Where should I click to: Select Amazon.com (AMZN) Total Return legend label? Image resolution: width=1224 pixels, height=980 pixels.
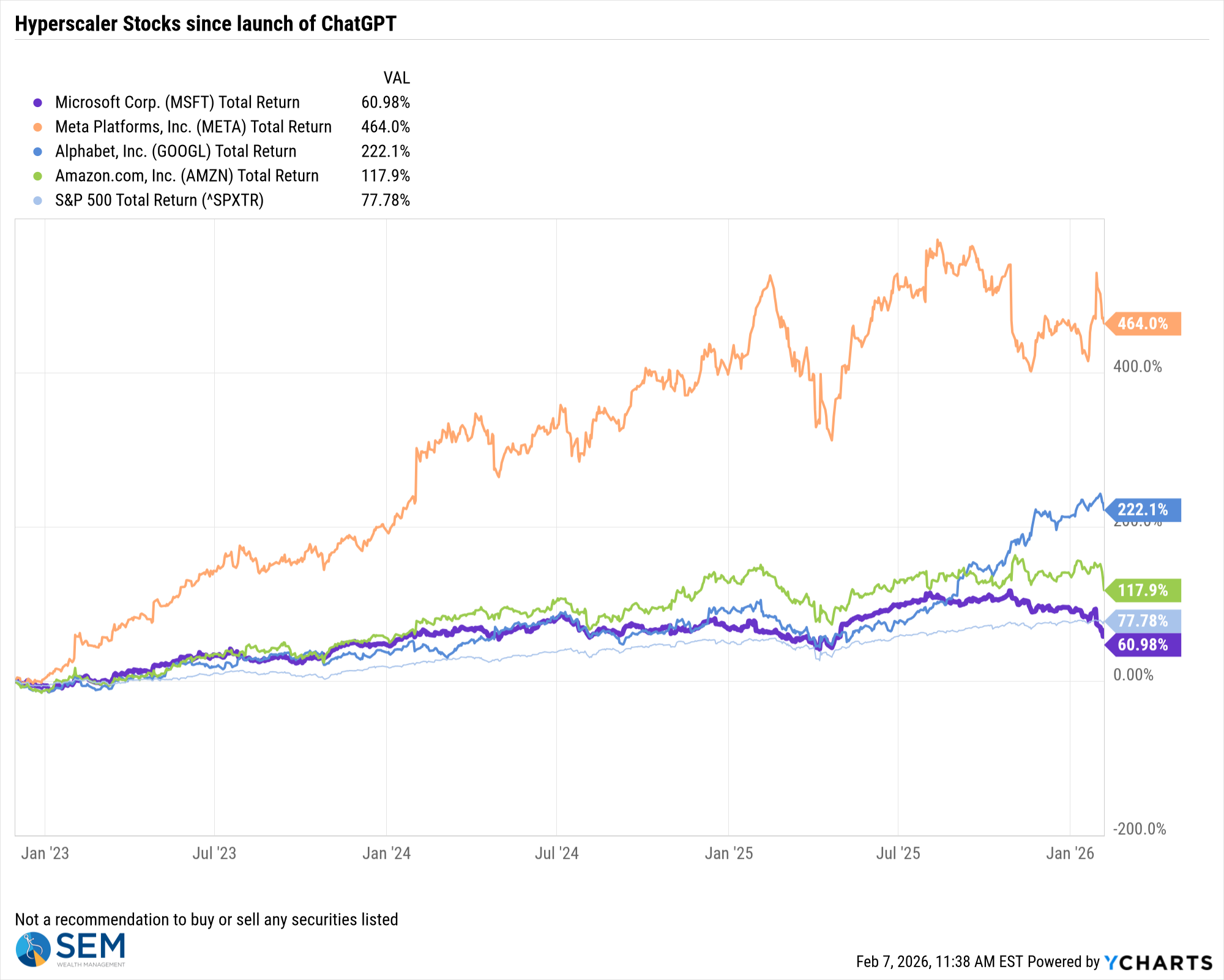187,176
